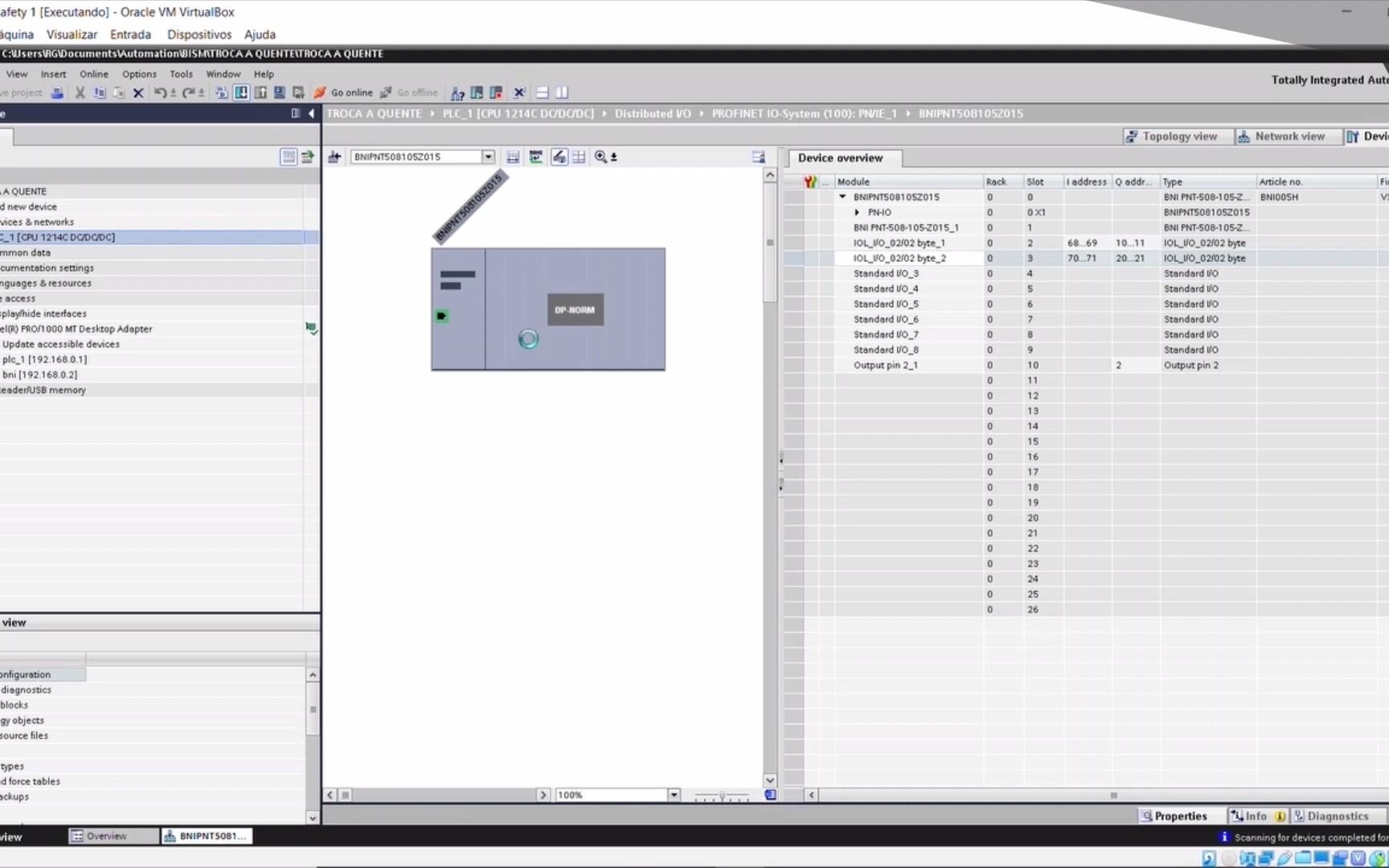1389x868 pixels.
Task: Open the 100% zoom level dropdown
Action: [x=674, y=795]
